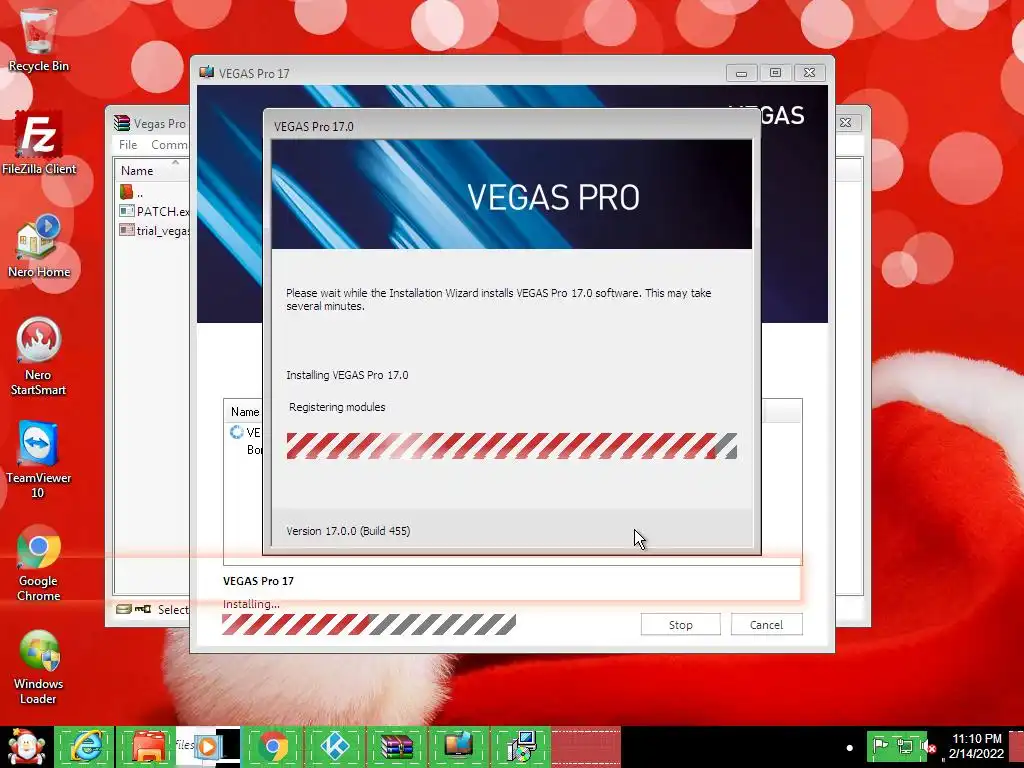The image size is (1024, 768).
Task: Click 'Installing...' status text
Action: tap(251, 604)
